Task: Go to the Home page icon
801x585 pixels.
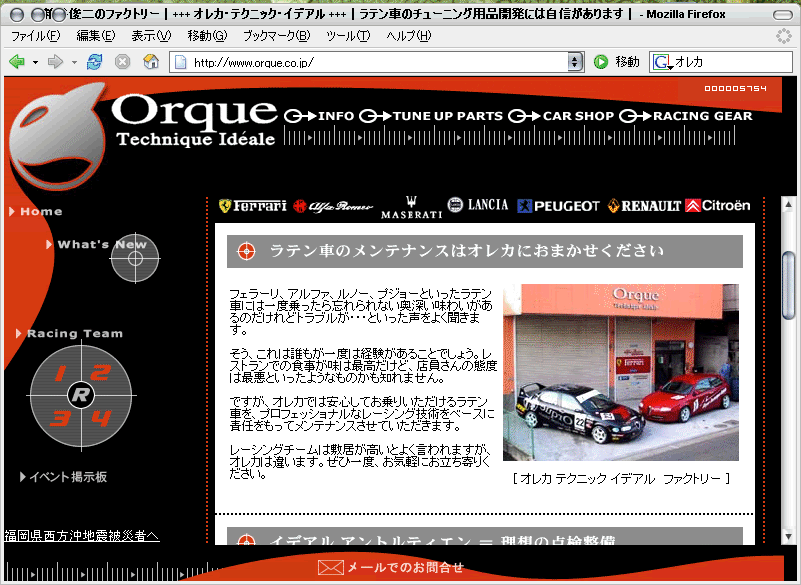Action: point(151,62)
